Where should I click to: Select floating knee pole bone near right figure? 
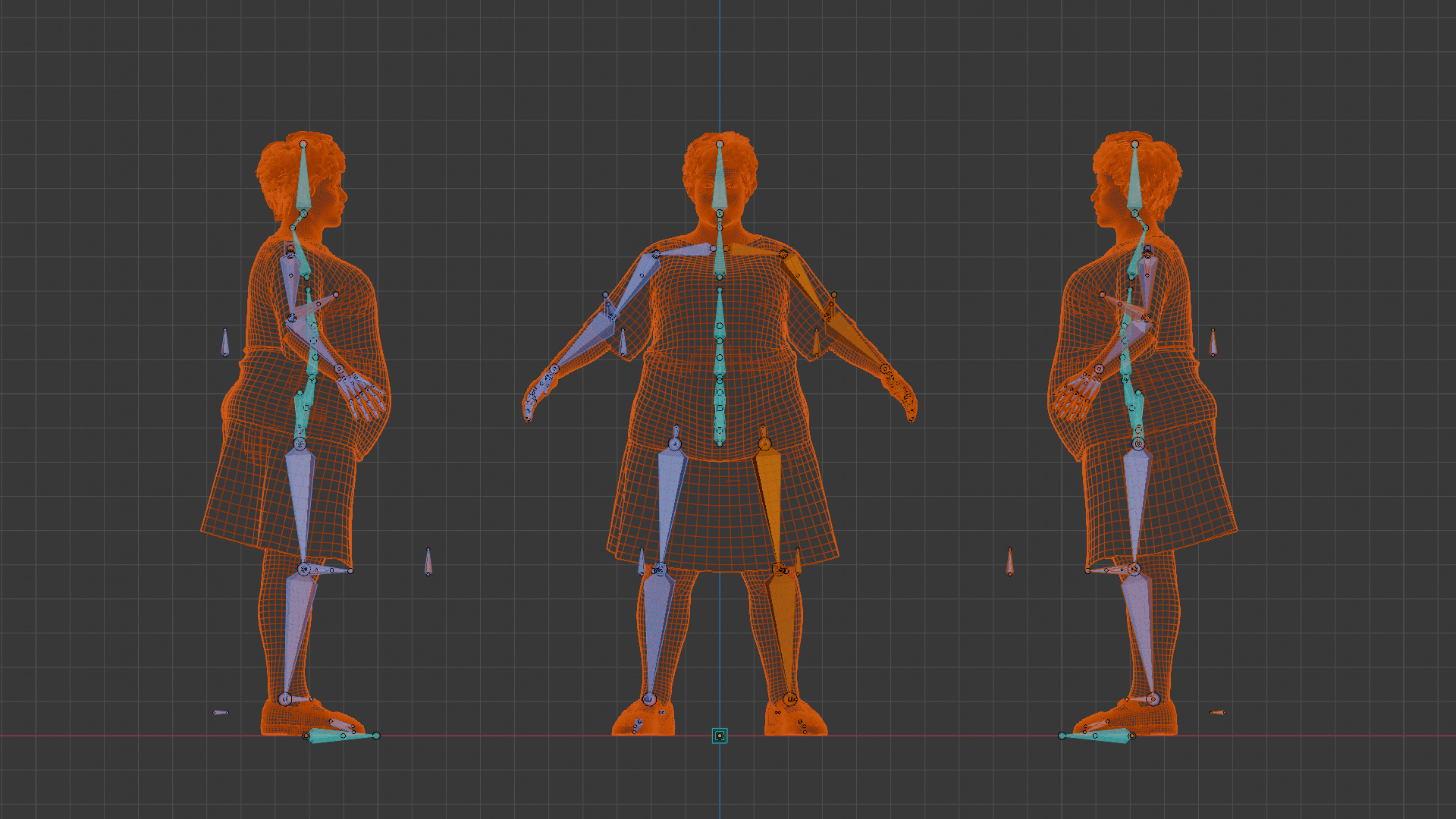point(1009,562)
